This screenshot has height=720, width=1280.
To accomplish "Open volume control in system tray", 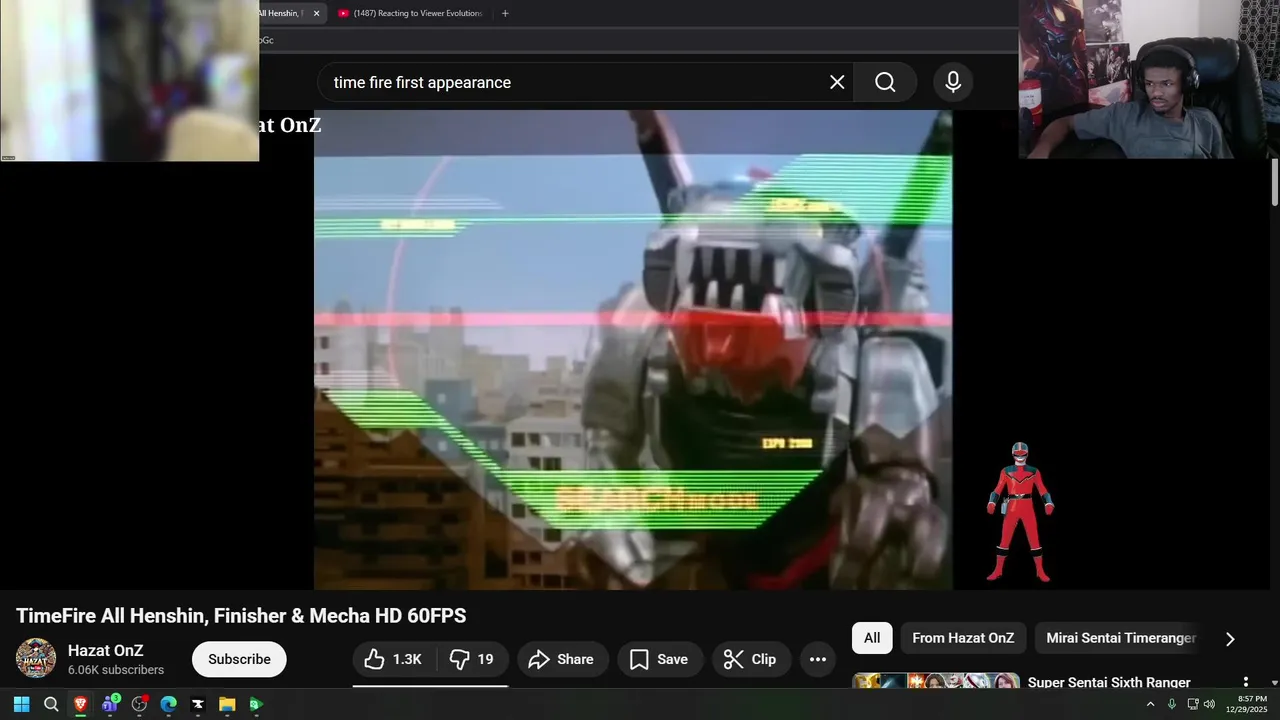I will (x=1209, y=704).
